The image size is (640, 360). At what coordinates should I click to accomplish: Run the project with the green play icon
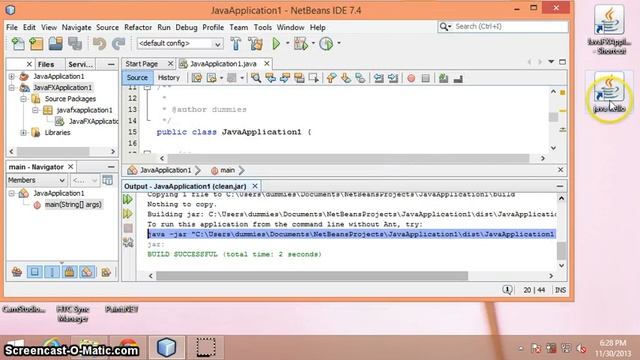point(276,43)
